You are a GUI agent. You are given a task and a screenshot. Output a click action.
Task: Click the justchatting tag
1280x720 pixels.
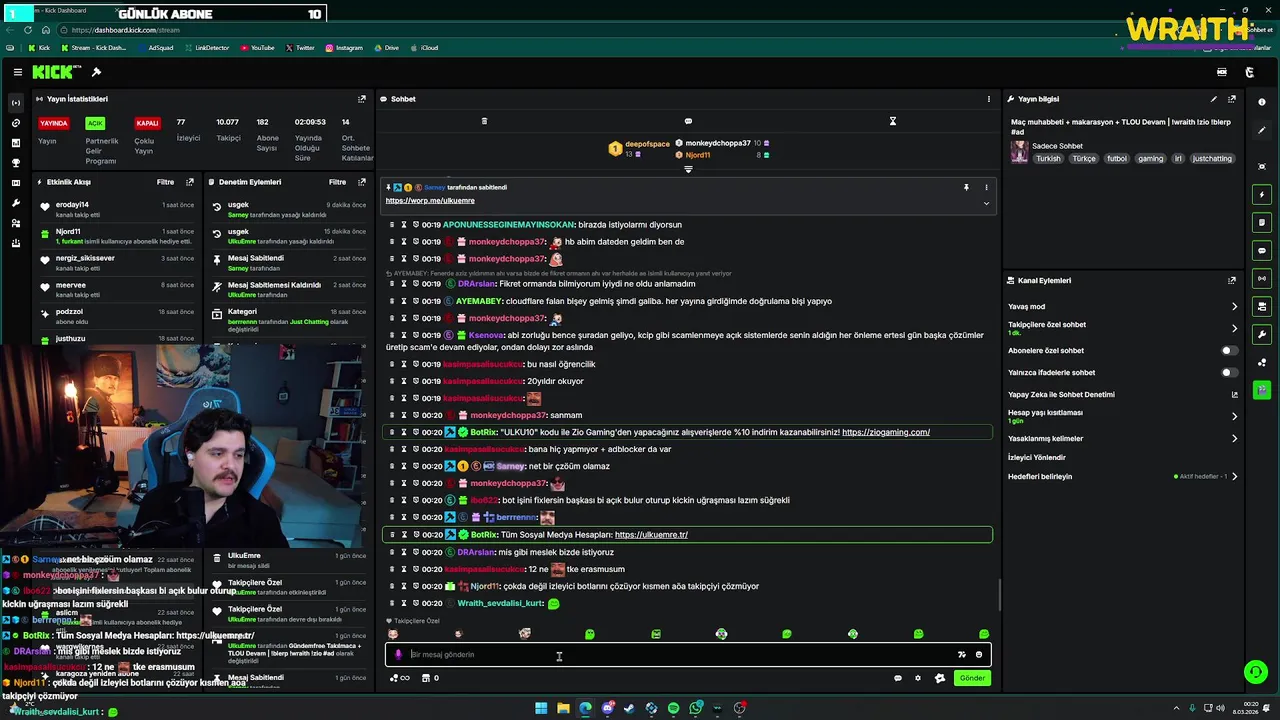click(x=1212, y=159)
